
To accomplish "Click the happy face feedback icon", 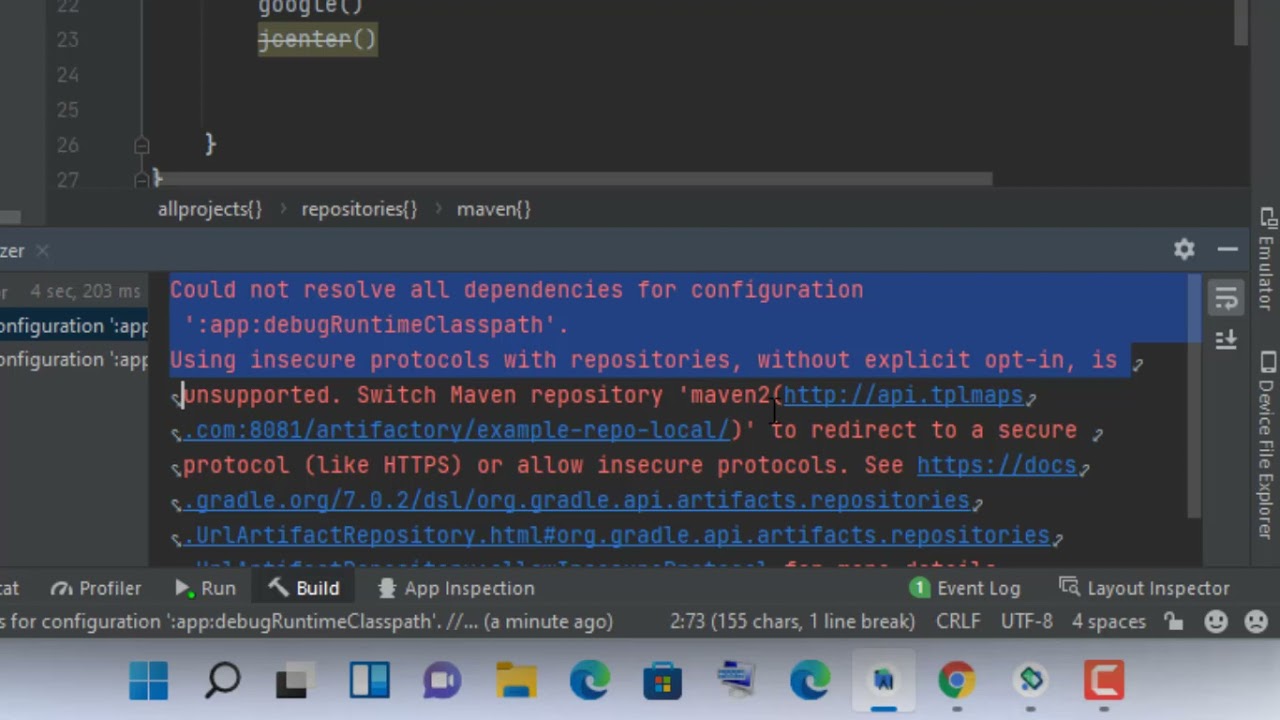I will 1216,622.
